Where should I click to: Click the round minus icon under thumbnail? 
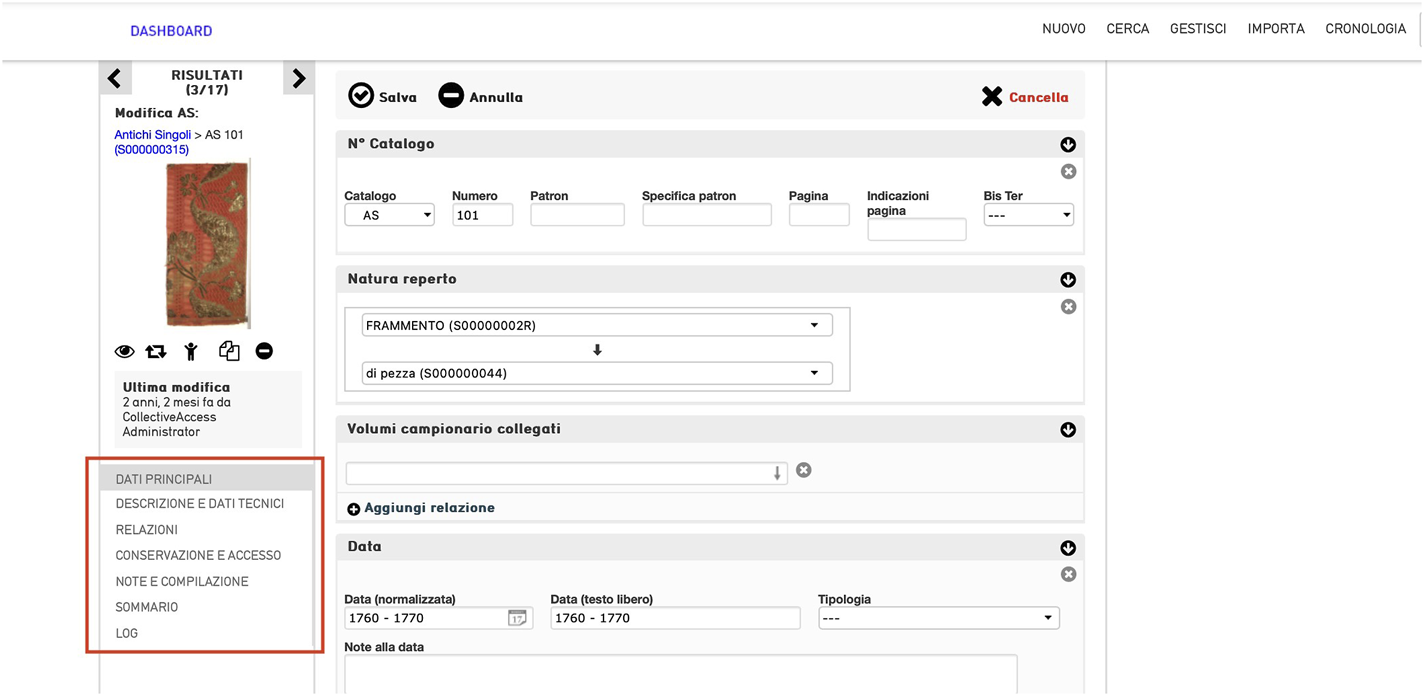tap(264, 351)
